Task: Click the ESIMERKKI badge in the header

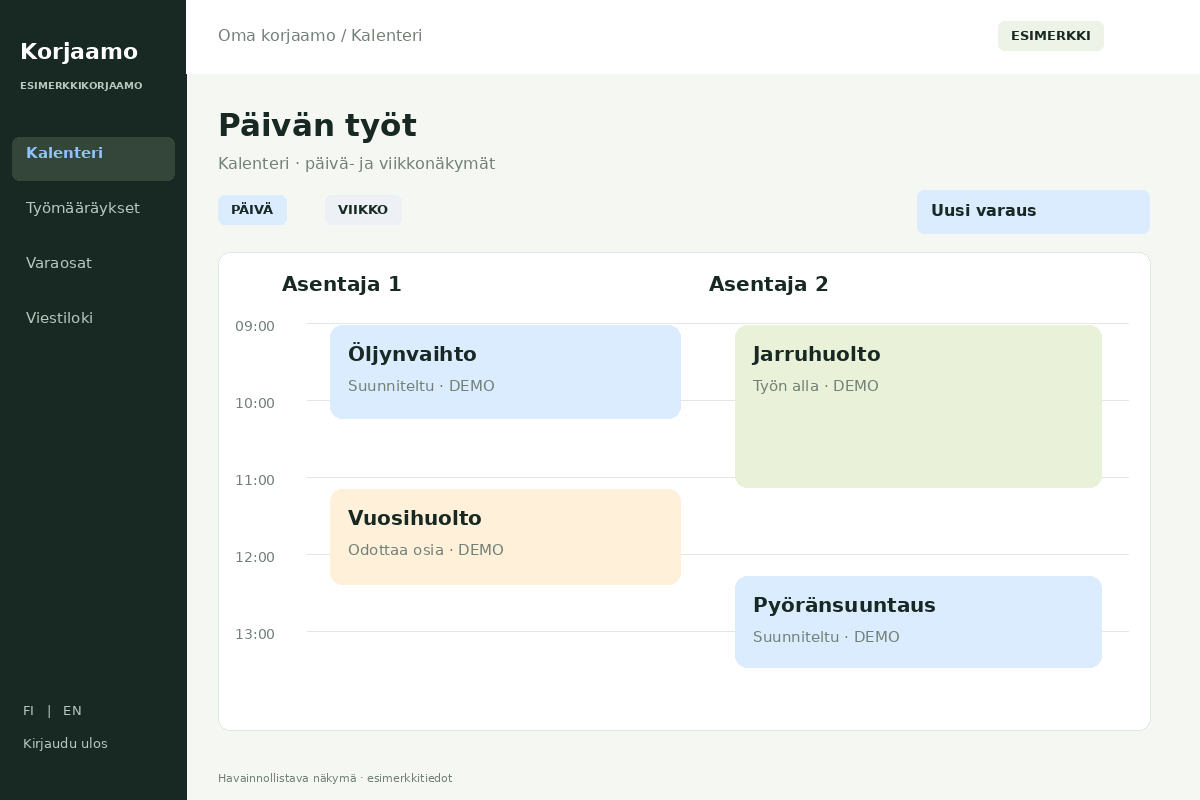Action: coord(1051,36)
